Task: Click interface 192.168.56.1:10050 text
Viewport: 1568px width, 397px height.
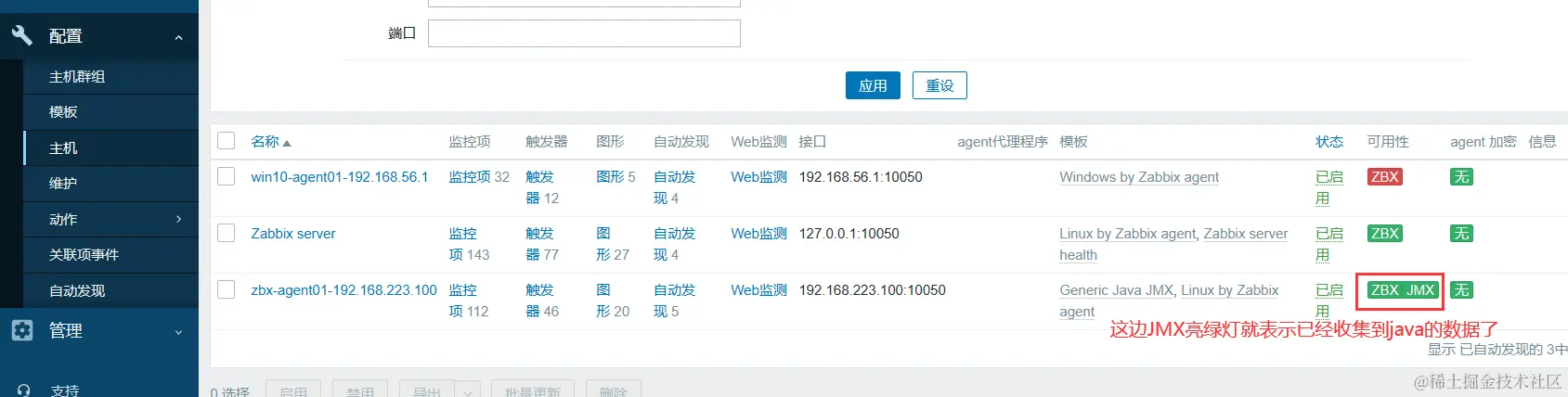Action: point(861,177)
